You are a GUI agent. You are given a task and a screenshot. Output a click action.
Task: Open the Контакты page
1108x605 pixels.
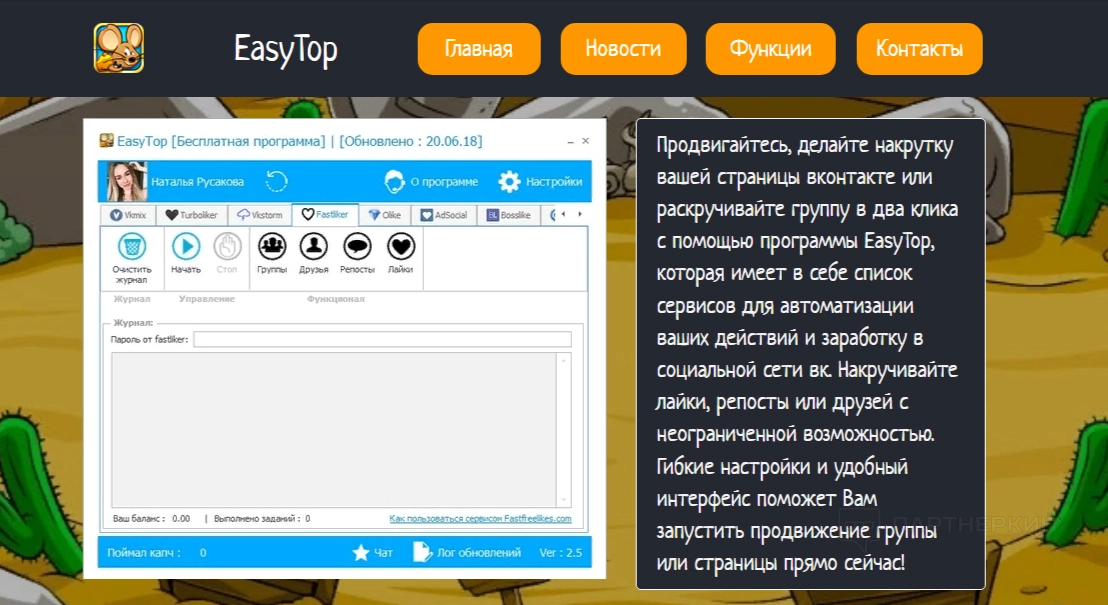pos(919,49)
